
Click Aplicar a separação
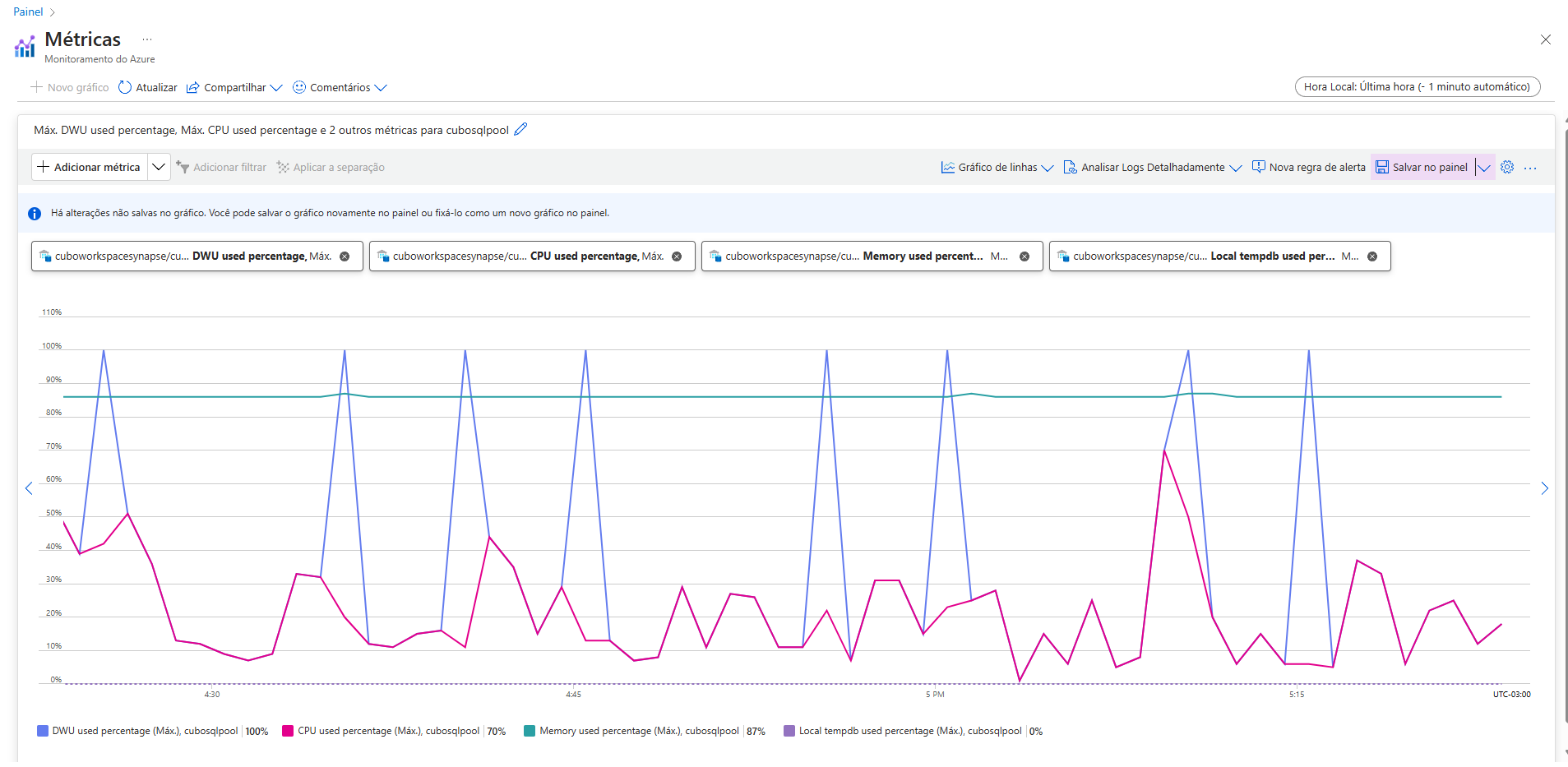pyautogui.click(x=331, y=167)
